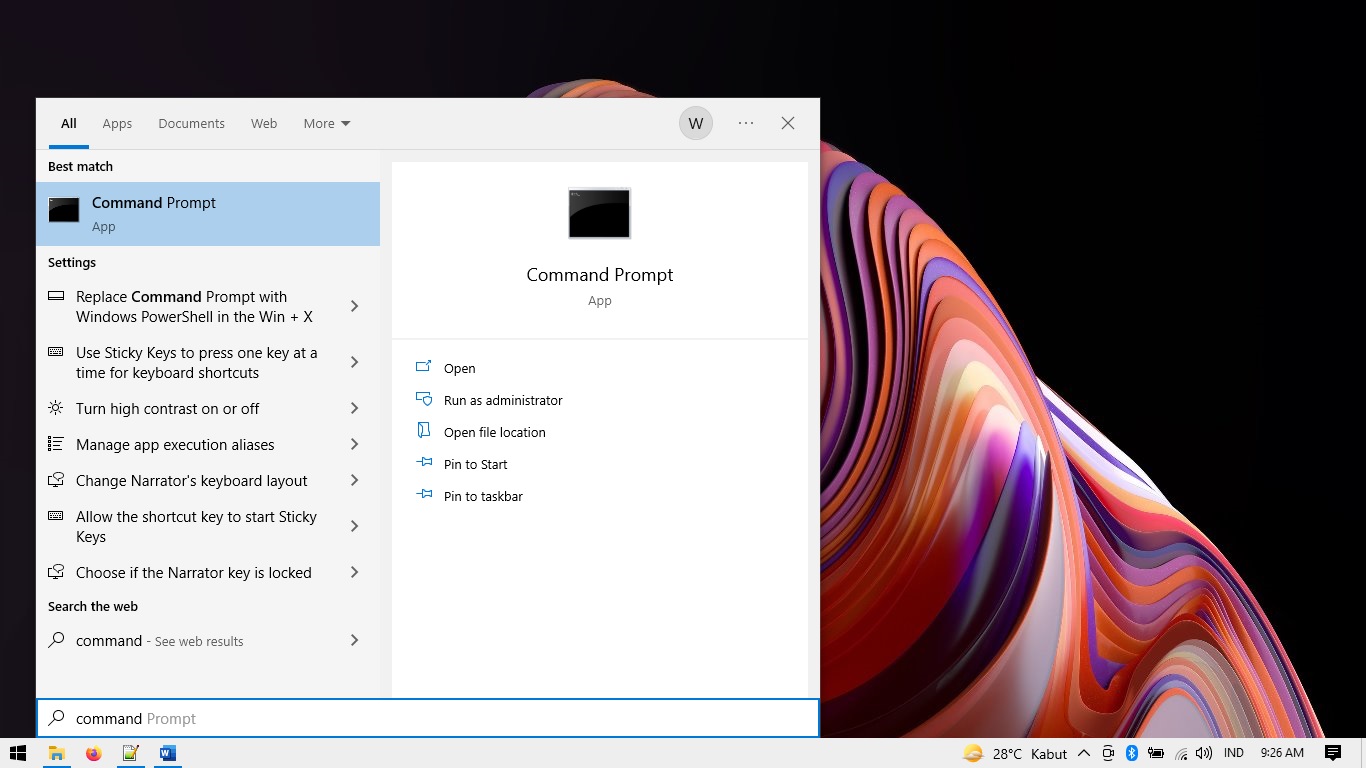Expand the More filter dropdown
1366x768 pixels.
pyautogui.click(x=327, y=124)
